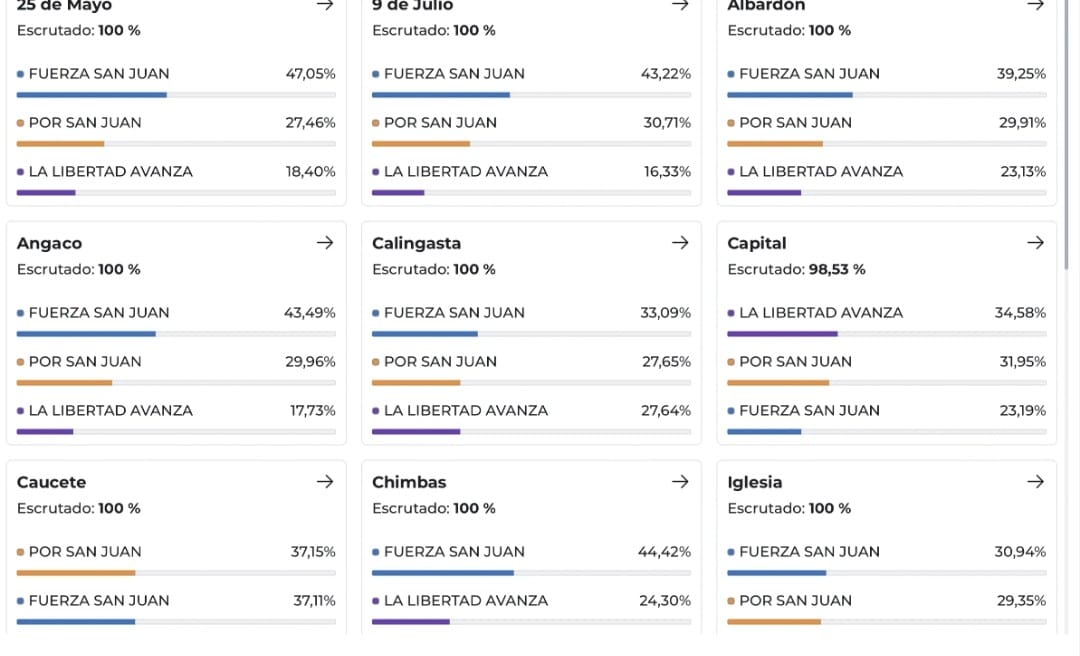
Task: Open Iglesia details via arrow icon
Action: [1036, 482]
